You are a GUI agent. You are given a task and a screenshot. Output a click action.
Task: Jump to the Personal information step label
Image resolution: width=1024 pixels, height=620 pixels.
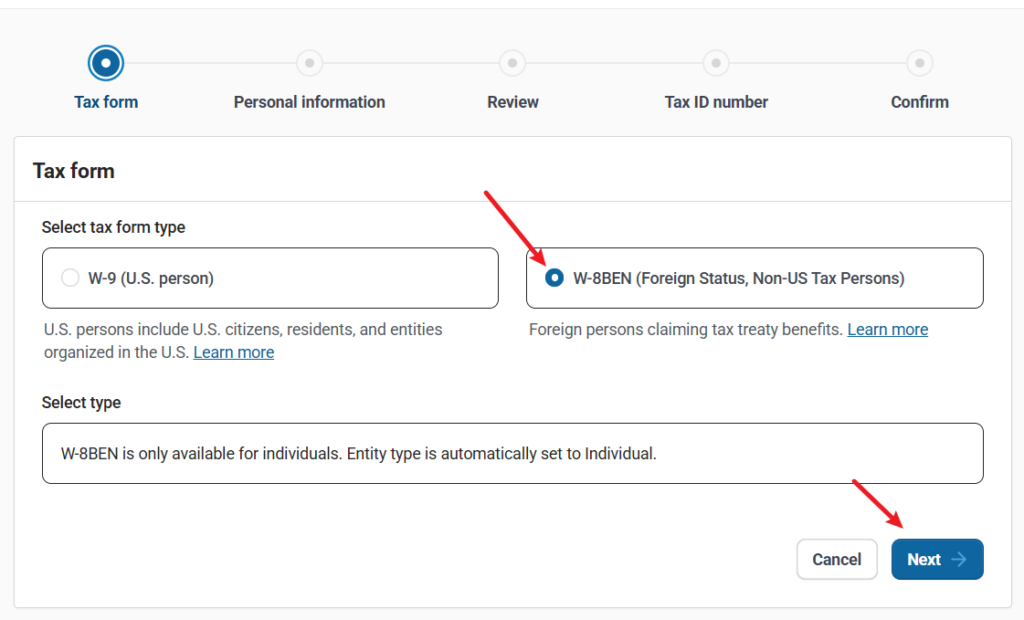(309, 102)
